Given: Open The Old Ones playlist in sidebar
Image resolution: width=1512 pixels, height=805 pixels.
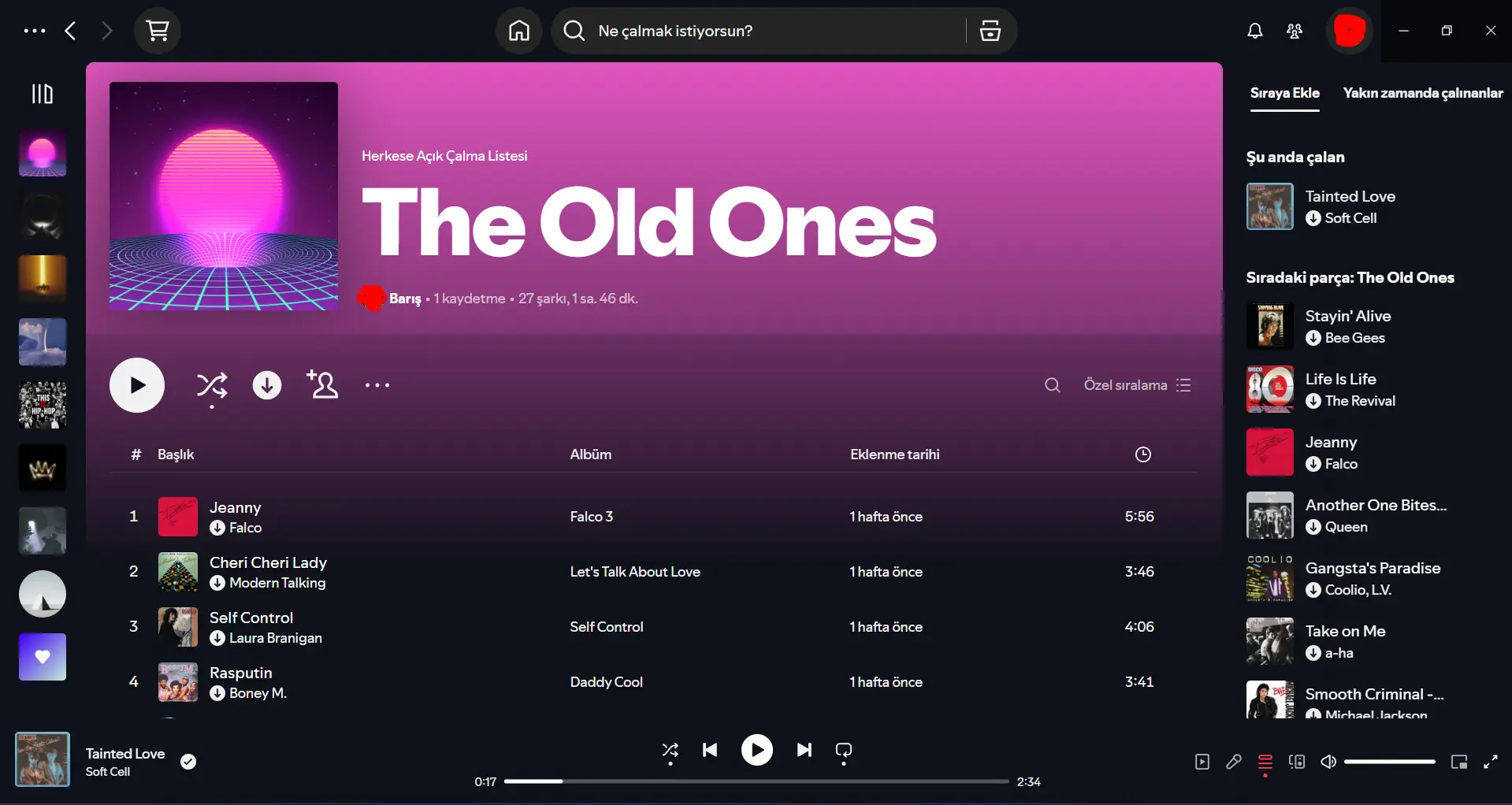Looking at the screenshot, I should tap(43, 153).
